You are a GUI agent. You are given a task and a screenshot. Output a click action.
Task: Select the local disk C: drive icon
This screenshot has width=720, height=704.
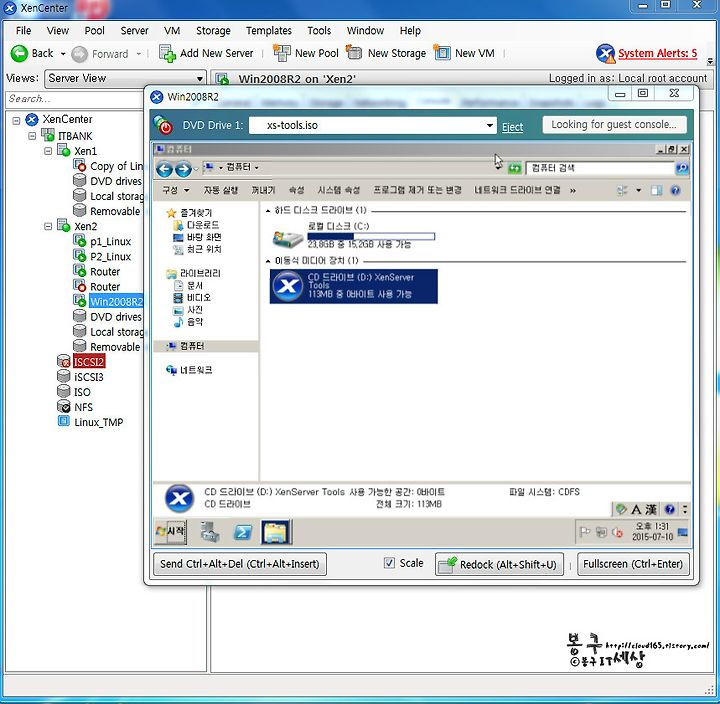pyautogui.click(x=288, y=238)
